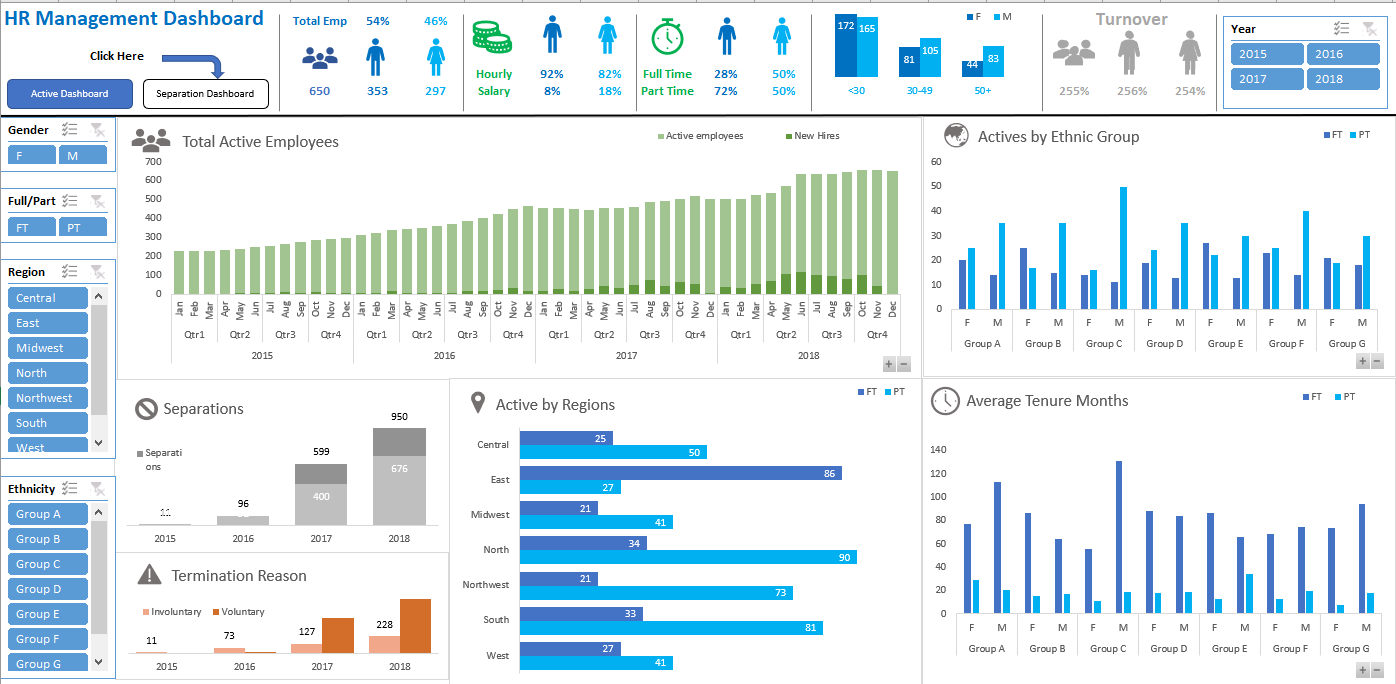Switch to the Separation Dashboard
Screen dimensions: 1396x684
click(205, 93)
